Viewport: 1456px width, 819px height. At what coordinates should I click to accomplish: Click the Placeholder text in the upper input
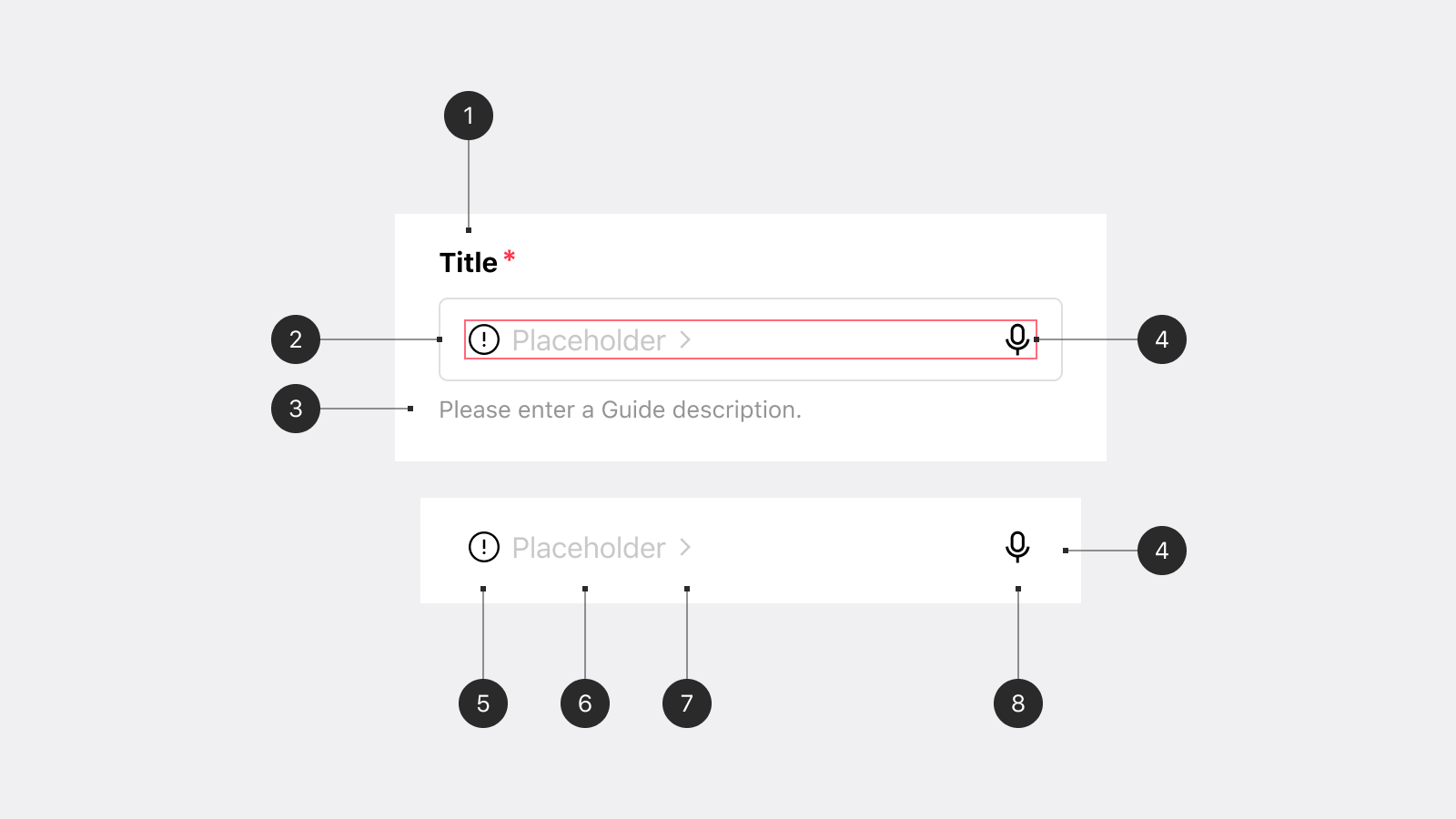[589, 339]
